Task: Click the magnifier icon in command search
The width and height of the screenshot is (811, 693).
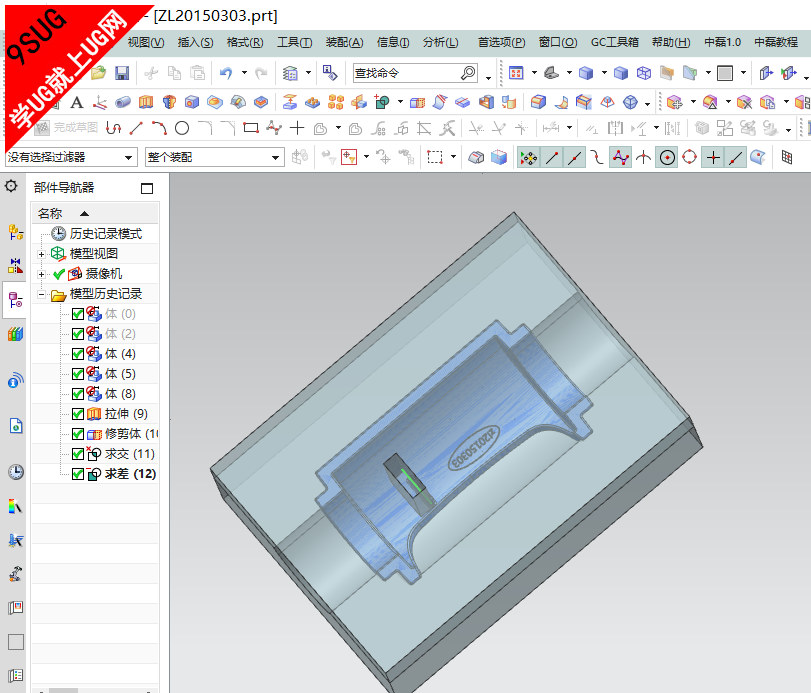Action: pyautogui.click(x=468, y=73)
